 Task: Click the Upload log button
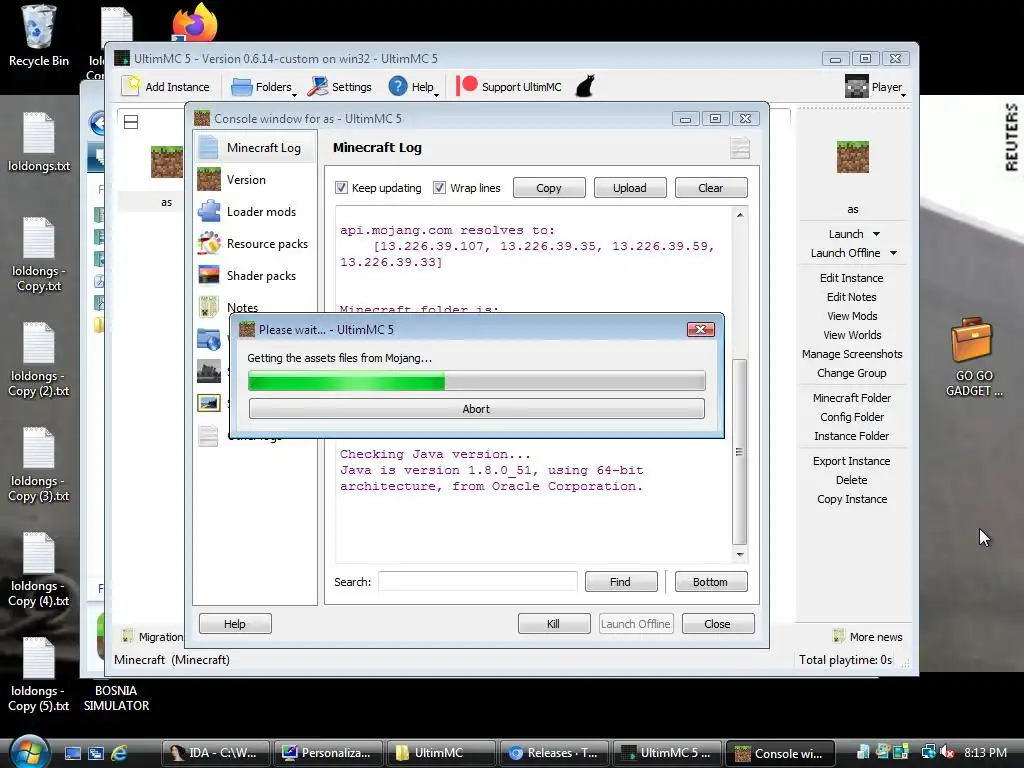pos(630,188)
